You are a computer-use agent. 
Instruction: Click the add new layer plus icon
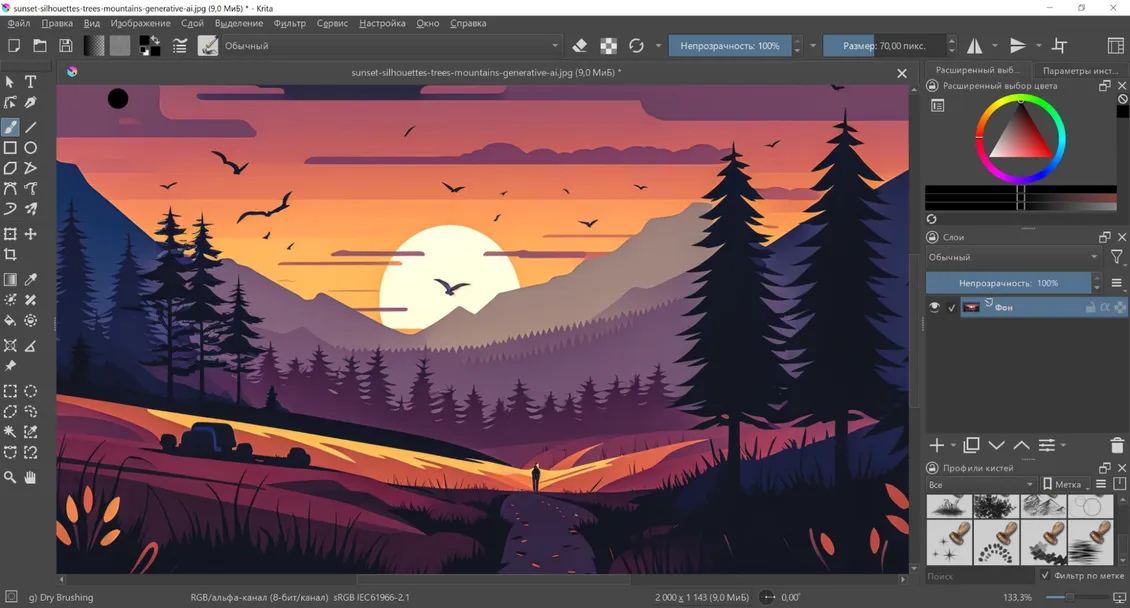click(x=936, y=446)
